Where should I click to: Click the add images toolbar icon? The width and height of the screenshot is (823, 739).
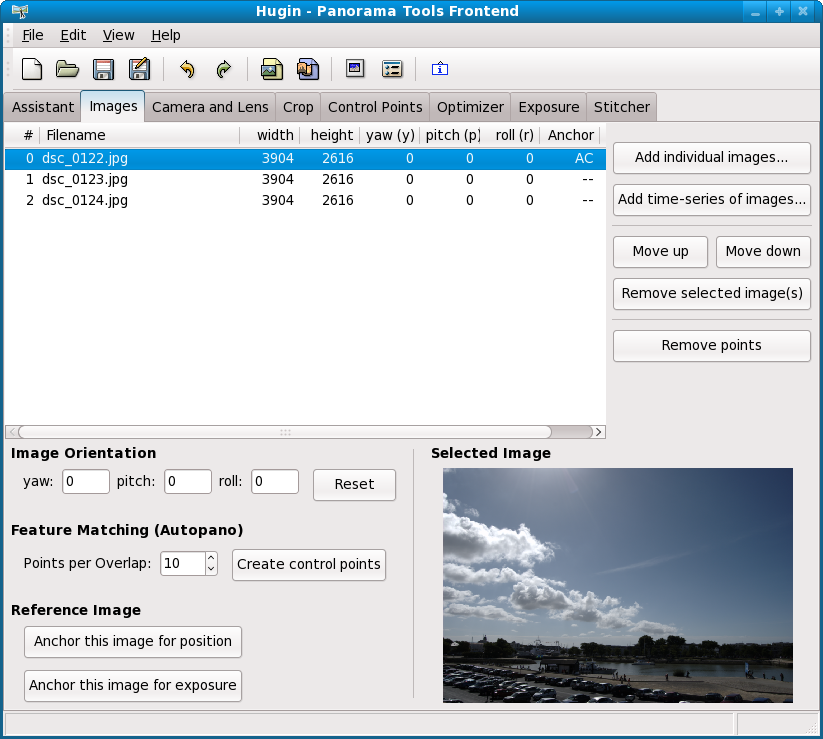[x=271, y=69]
